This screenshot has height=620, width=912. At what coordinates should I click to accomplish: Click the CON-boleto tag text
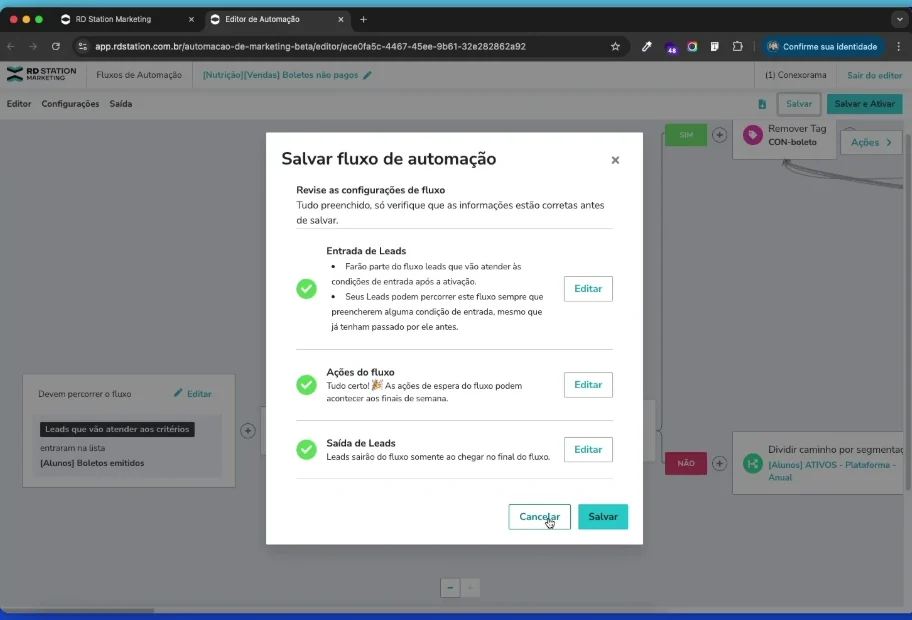792,142
